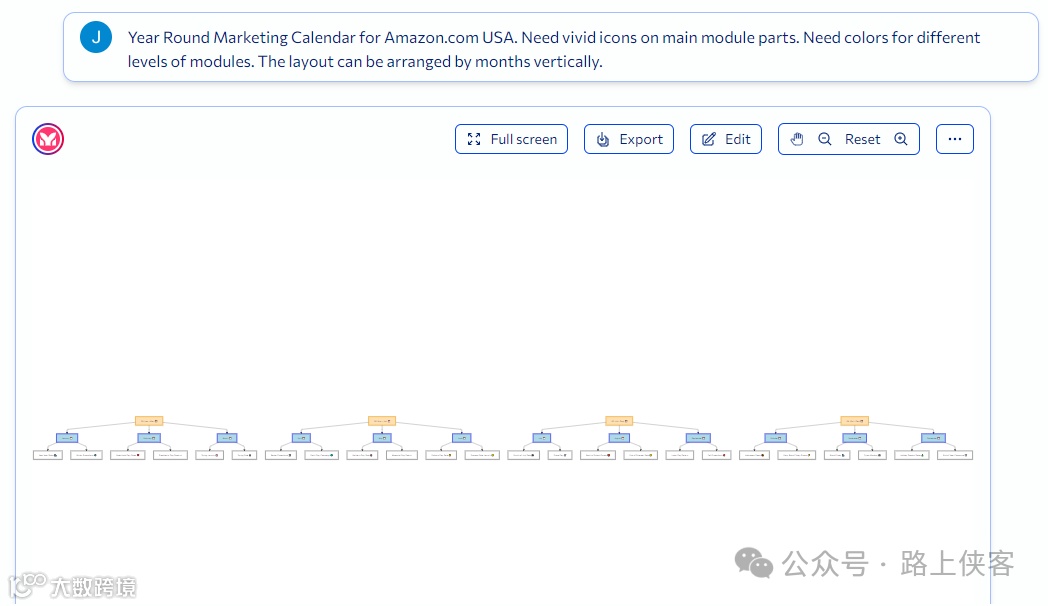Click the blue user avatar "J"
The width and height of the screenshot is (1048, 606).
(96, 38)
